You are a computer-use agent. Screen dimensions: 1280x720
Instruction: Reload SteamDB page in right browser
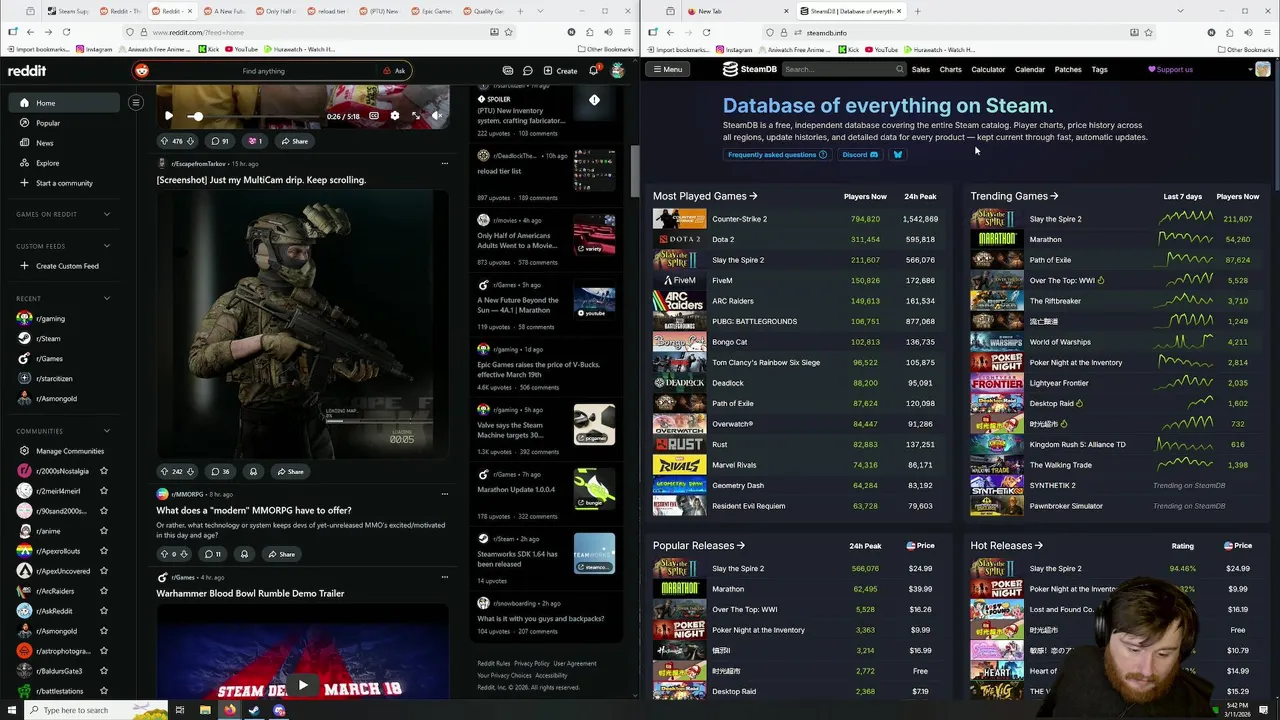coord(706,32)
